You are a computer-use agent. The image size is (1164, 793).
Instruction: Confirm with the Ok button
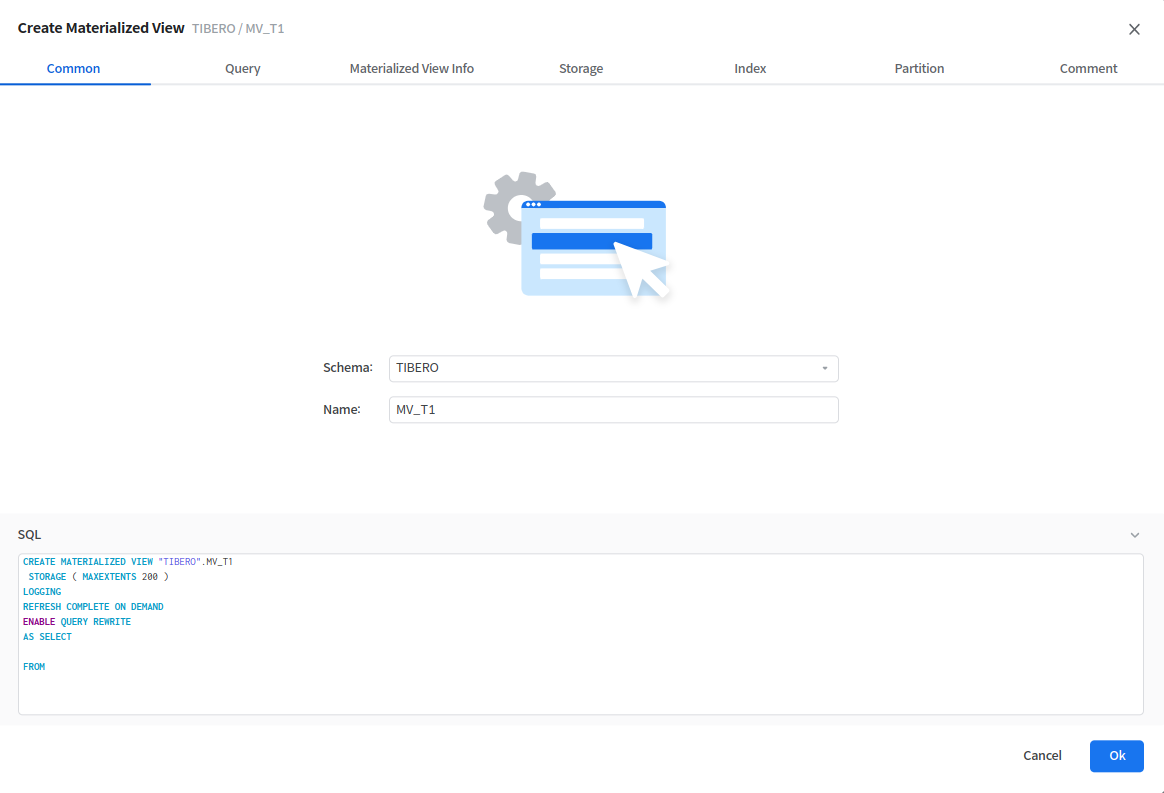(x=1116, y=756)
